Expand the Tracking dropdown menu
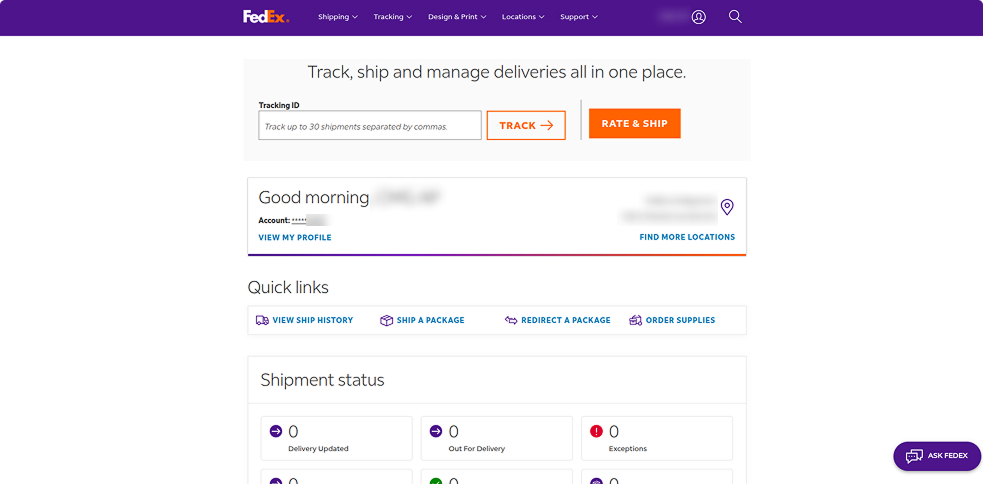Image resolution: width=983 pixels, height=484 pixels. (x=393, y=17)
